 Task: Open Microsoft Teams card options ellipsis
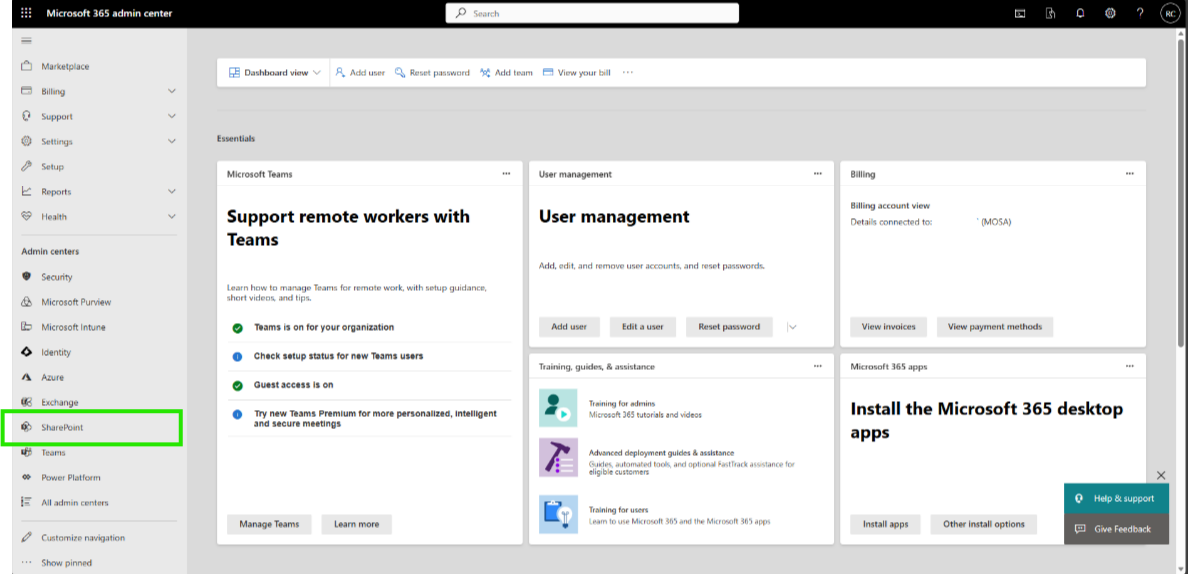point(506,173)
